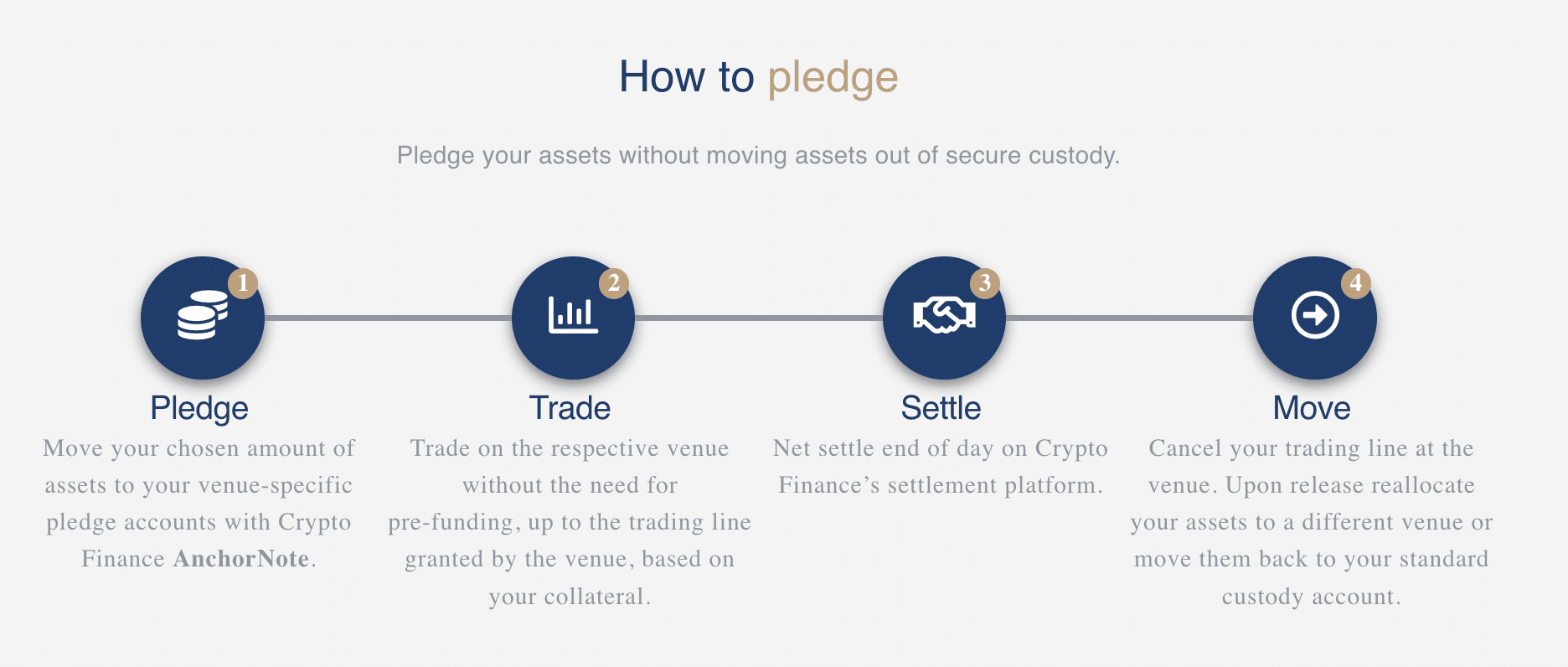Open the arrow circle Move icon
Image resolution: width=1568 pixels, height=667 pixels.
(x=1315, y=315)
